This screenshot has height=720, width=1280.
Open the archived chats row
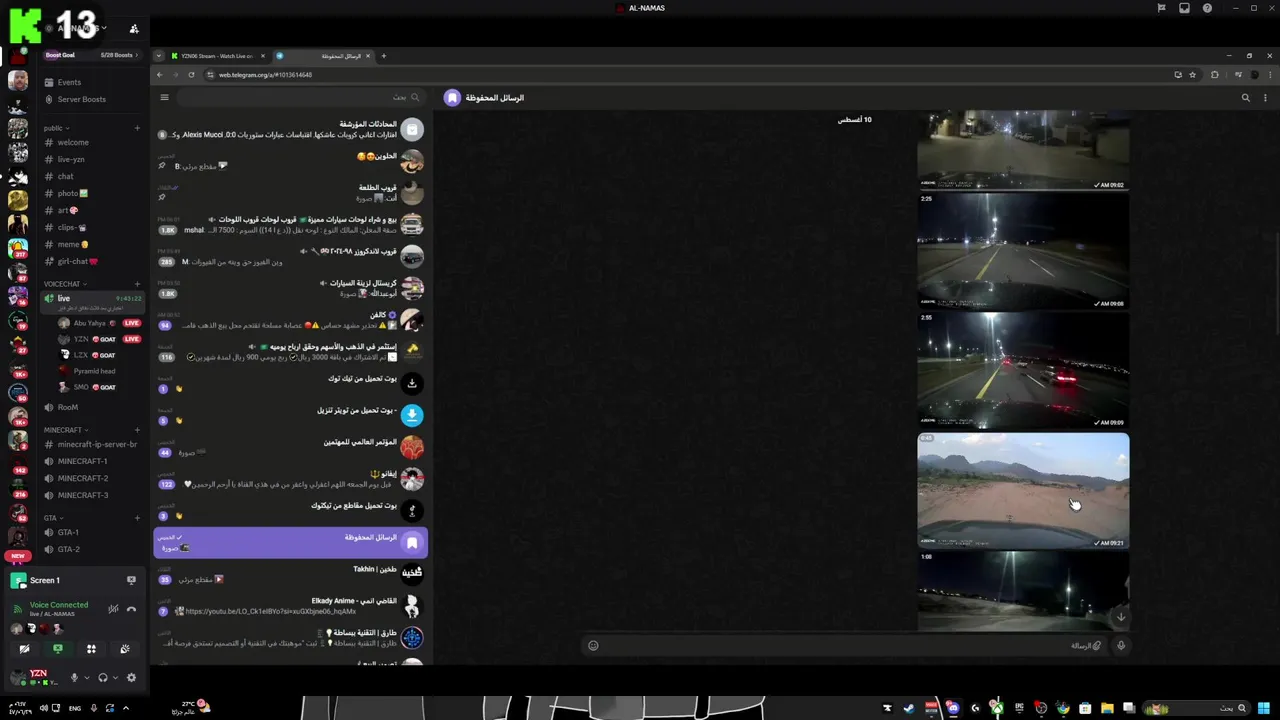coord(290,129)
